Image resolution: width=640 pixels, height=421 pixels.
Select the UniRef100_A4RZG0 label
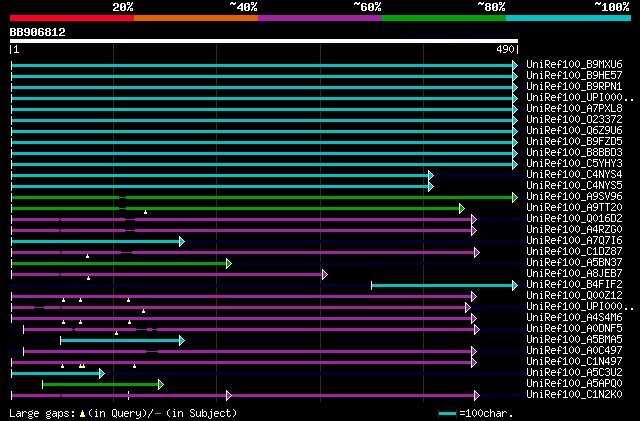click(574, 230)
